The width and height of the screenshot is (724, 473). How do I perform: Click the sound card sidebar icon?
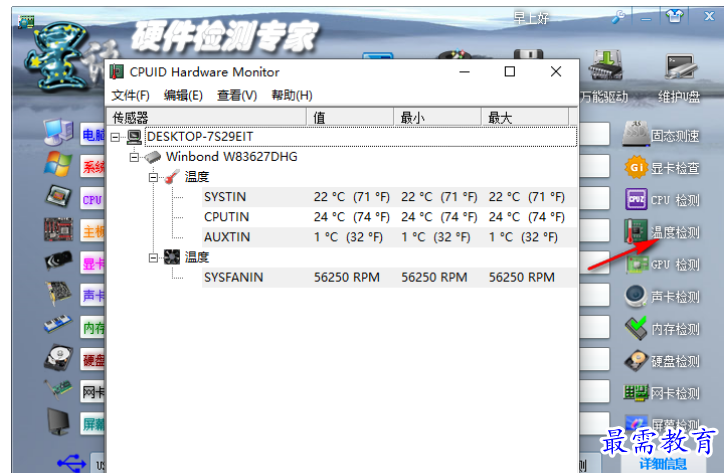point(60,293)
